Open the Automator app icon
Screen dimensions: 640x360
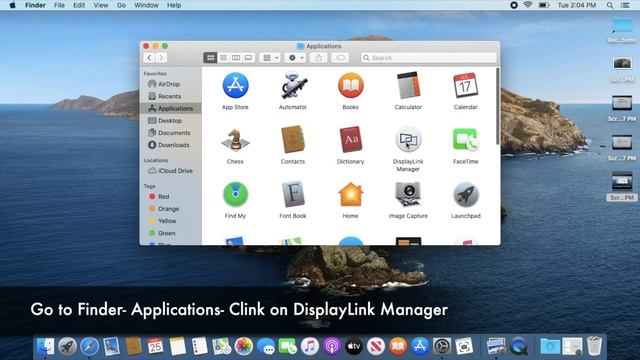pyautogui.click(x=293, y=85)
